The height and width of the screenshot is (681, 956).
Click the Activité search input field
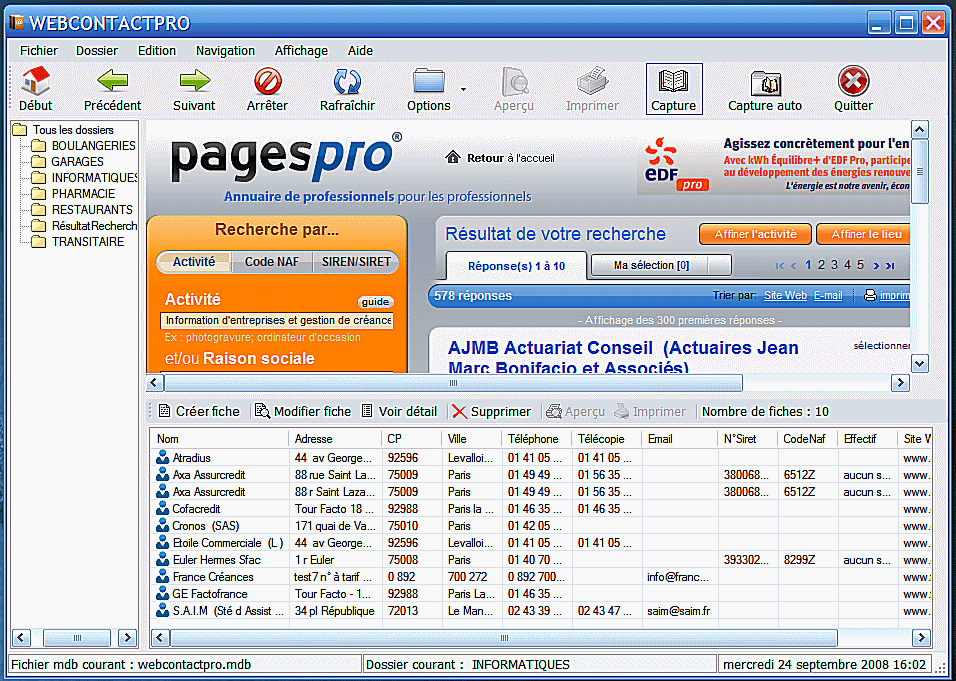[277, 321]
